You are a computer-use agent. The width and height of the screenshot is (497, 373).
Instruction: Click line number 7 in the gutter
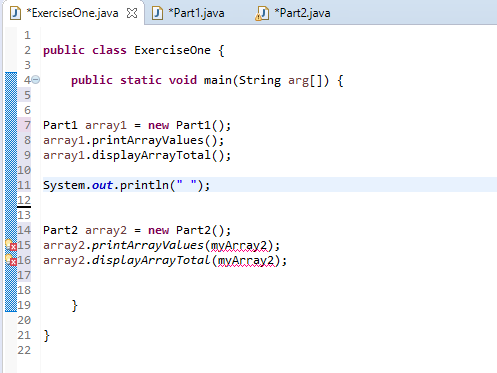tap(27, 125)
